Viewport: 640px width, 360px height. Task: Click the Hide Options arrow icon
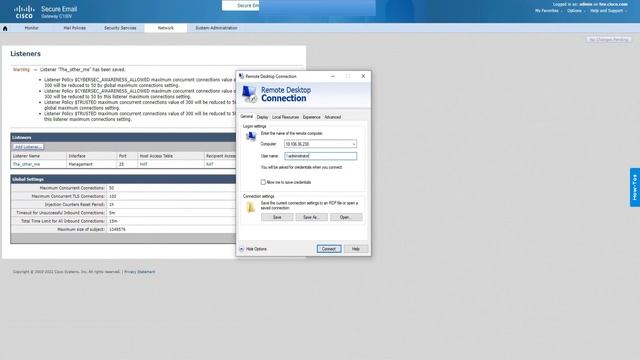click(241, 249)
